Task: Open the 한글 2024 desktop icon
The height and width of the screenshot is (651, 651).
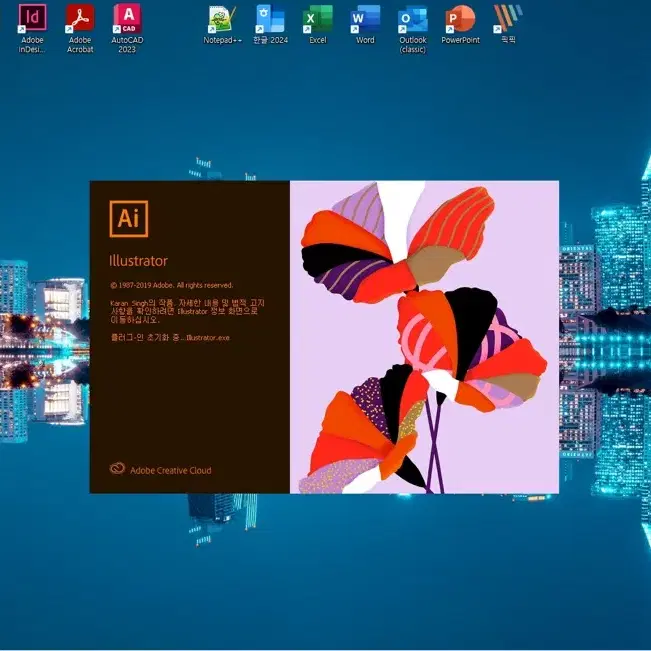Action: pos(270,25)
